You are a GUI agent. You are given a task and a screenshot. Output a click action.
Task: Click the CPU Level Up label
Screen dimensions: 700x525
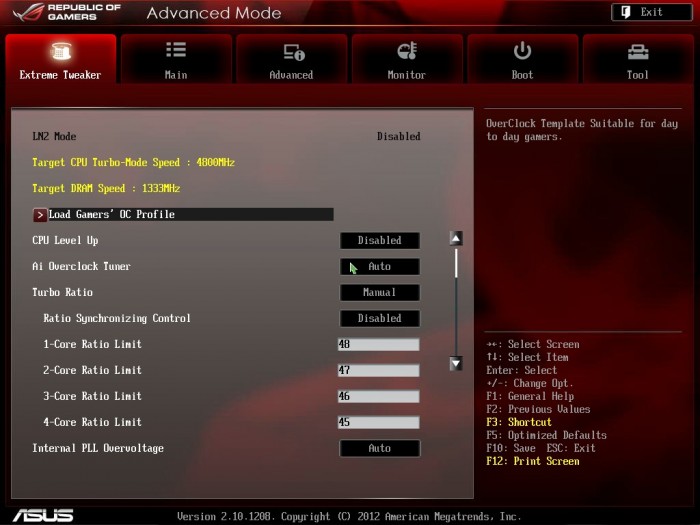(x=65, y=240)
